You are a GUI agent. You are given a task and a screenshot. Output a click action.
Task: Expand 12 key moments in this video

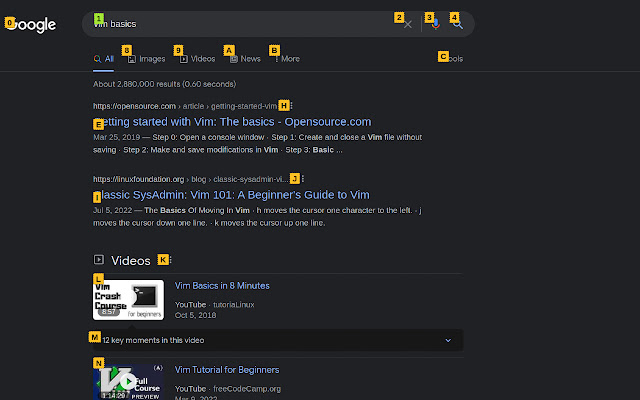[x=275, y=340]
